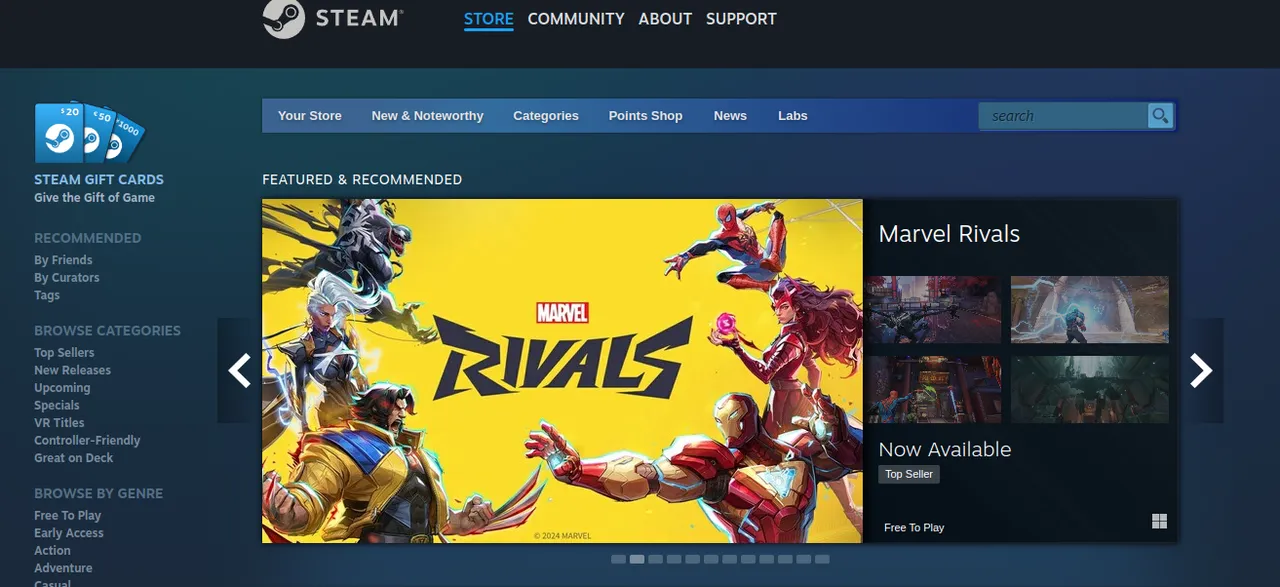This screenshot has width=1280, height=587.
Task: Browse Great on Deck category
Action: 74,458
